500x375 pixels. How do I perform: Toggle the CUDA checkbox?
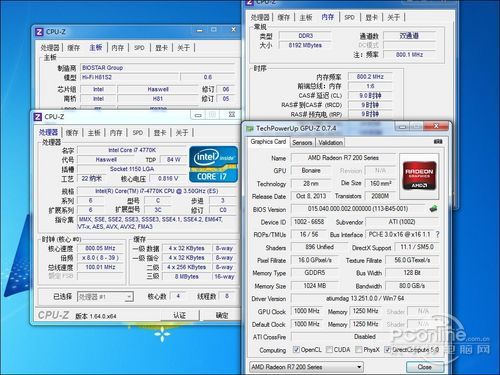pyautogui.click(x=329, y=349)
